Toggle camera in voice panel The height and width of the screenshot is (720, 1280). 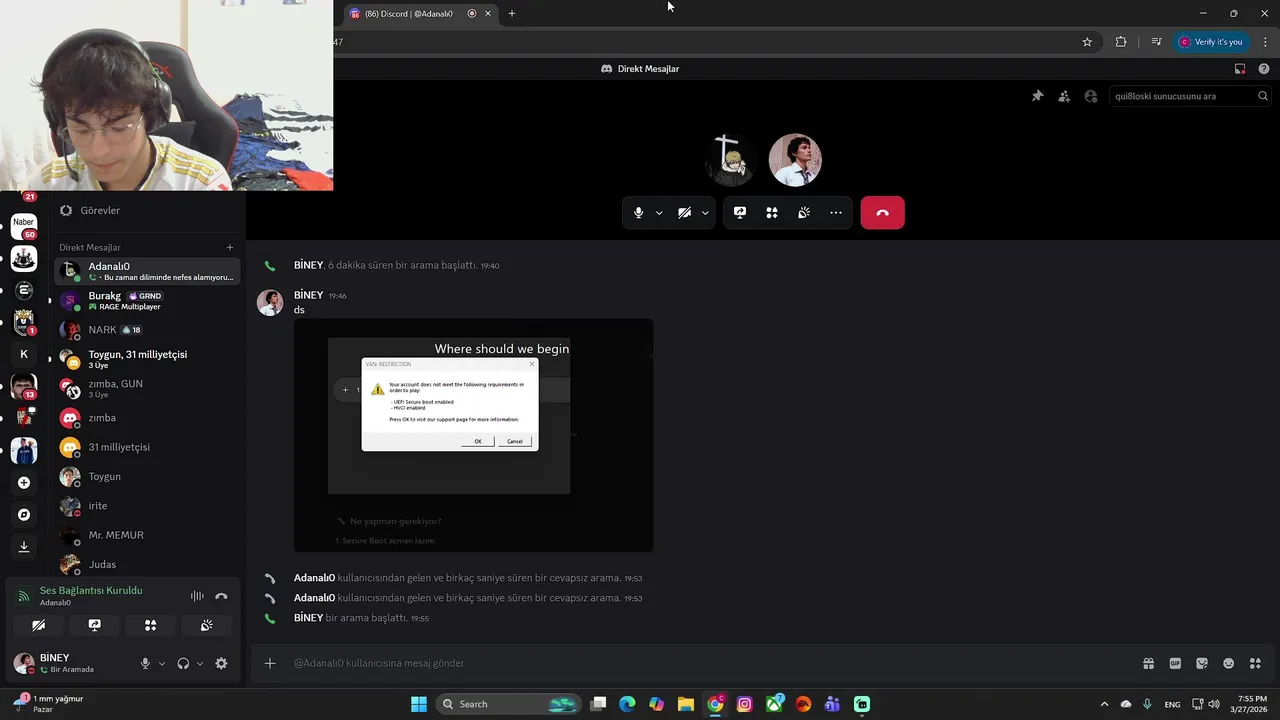click(38, 626)
